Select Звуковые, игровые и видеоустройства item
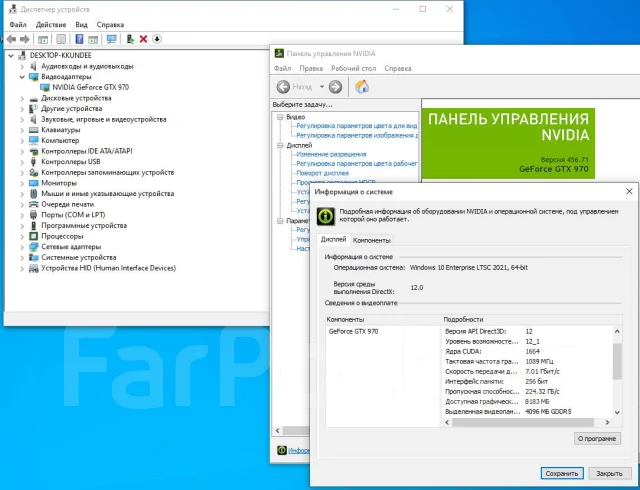The width and height of the screenshot is (640, 490). point(104,119)
